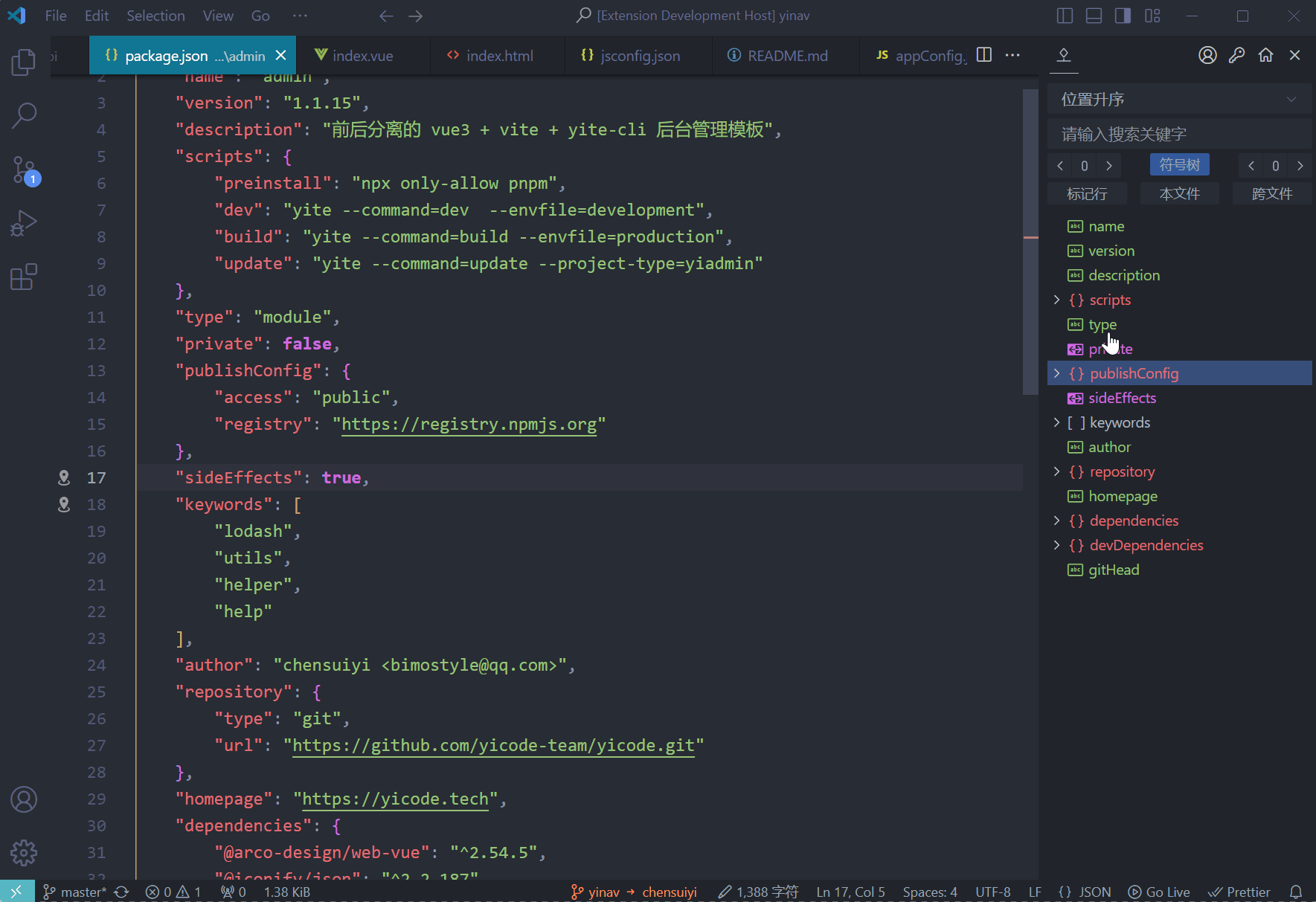Click the home icon in side panel
The height and width of the screenshot is (902, 1316).
(1265, 55)
